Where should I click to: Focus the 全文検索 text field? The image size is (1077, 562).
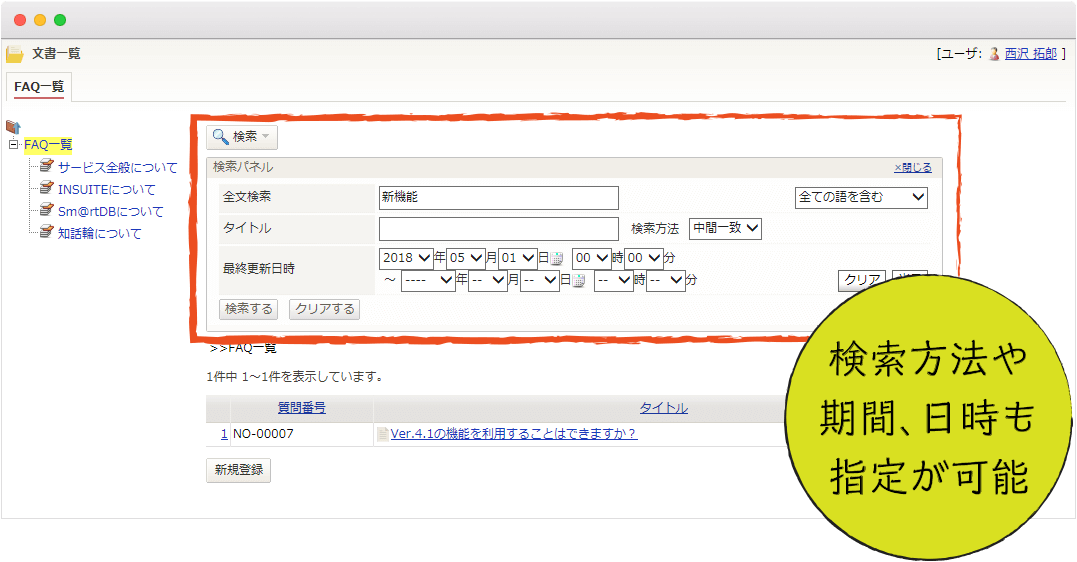point(499,198)
